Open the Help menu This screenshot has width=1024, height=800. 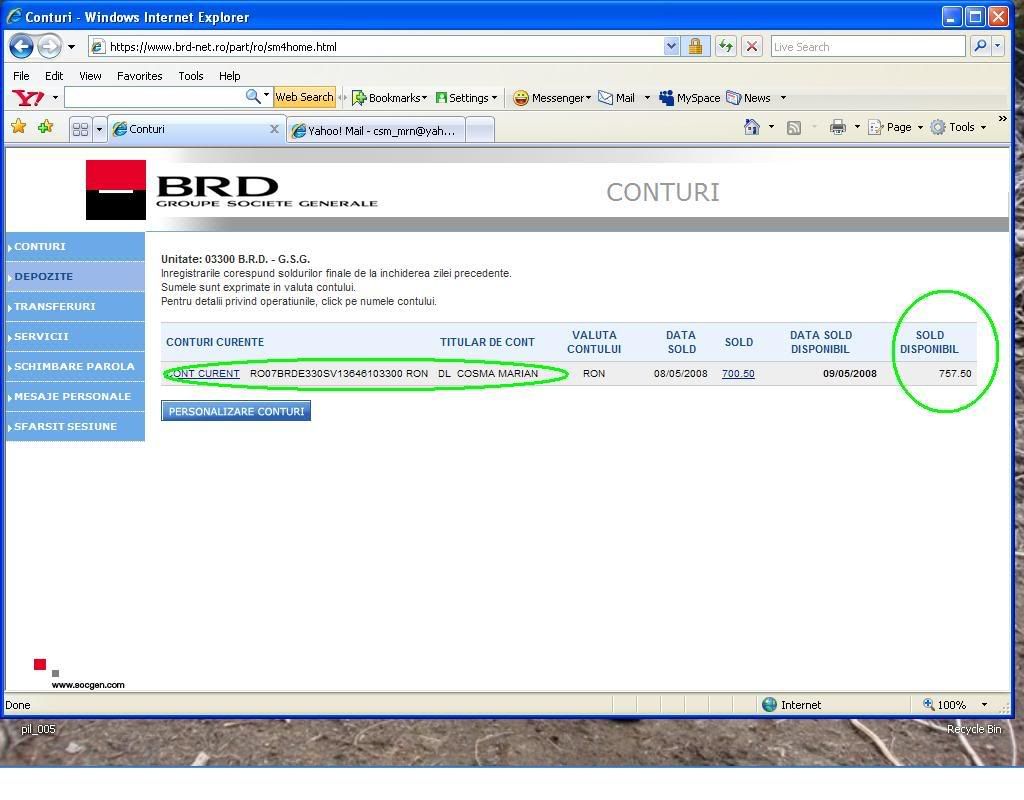[x=229, y=76]
